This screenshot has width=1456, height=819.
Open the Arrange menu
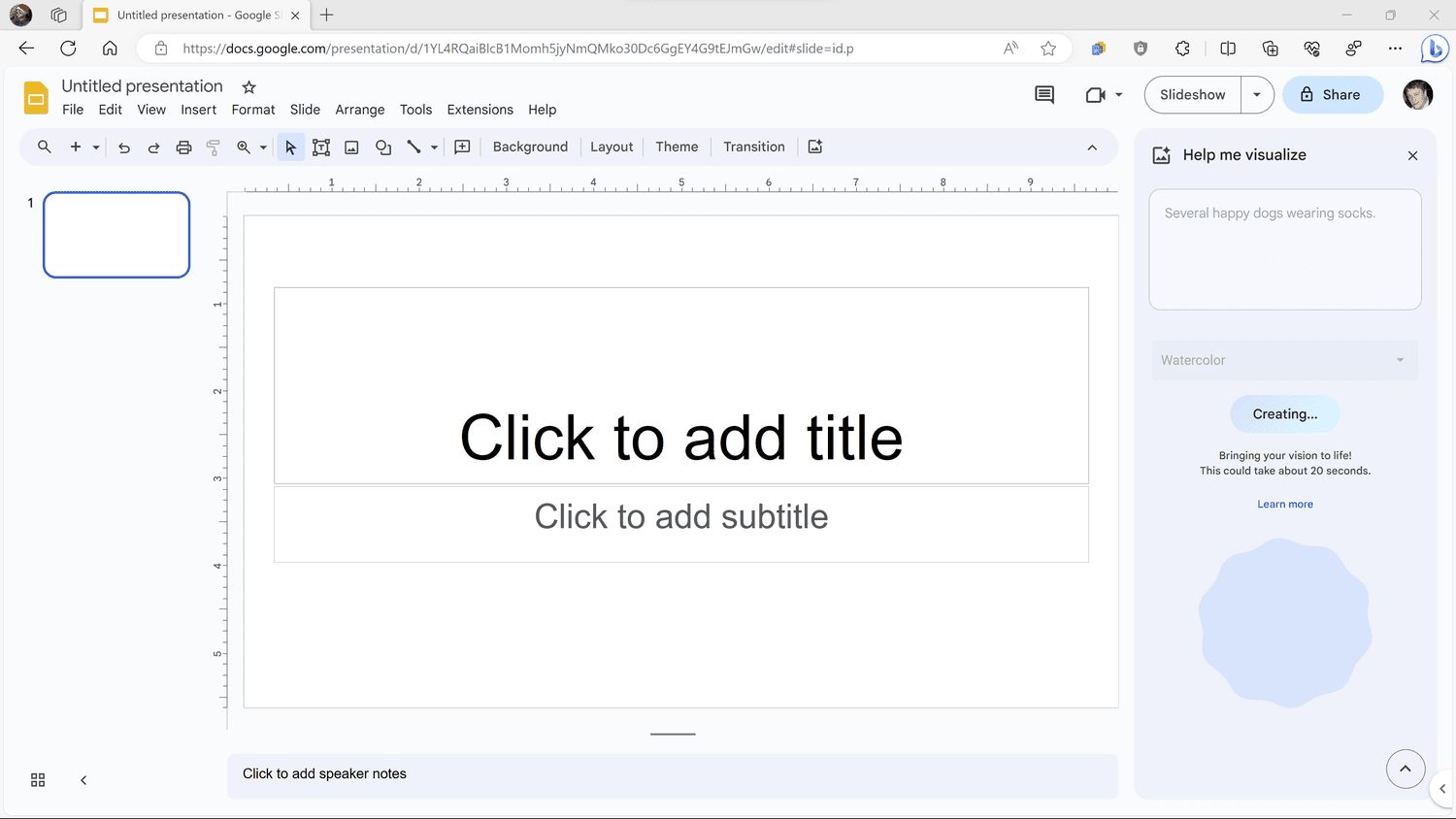coord(359,110)
